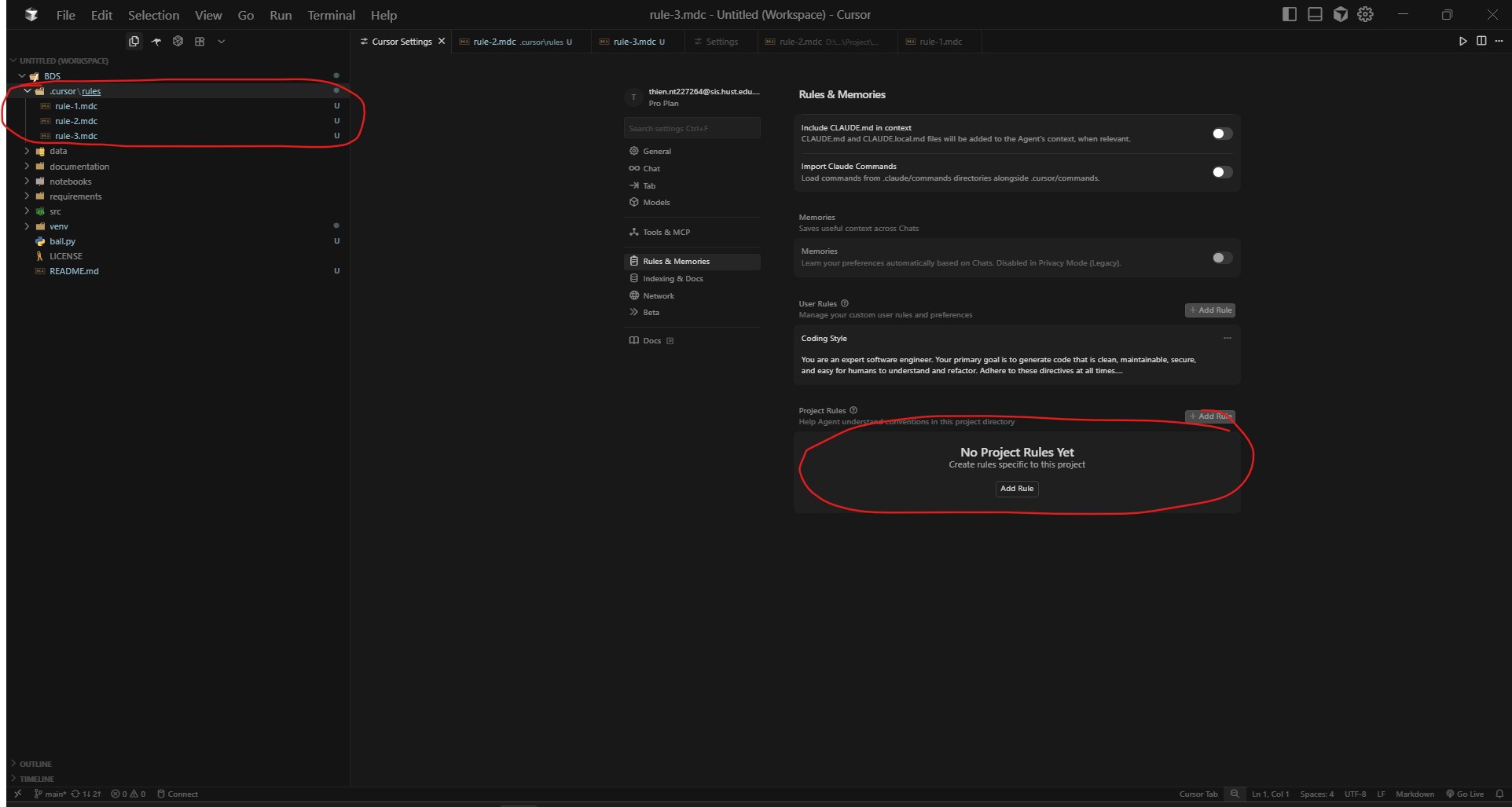Open the Extensions view icon
Viewport: 1512px width, 807px height.
pos(200,42)
